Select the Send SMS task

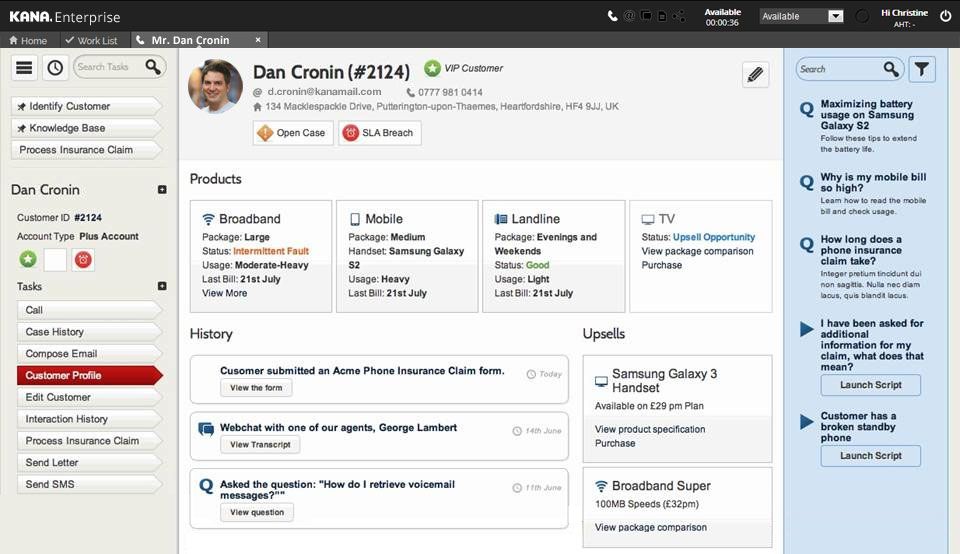(89, 484)
